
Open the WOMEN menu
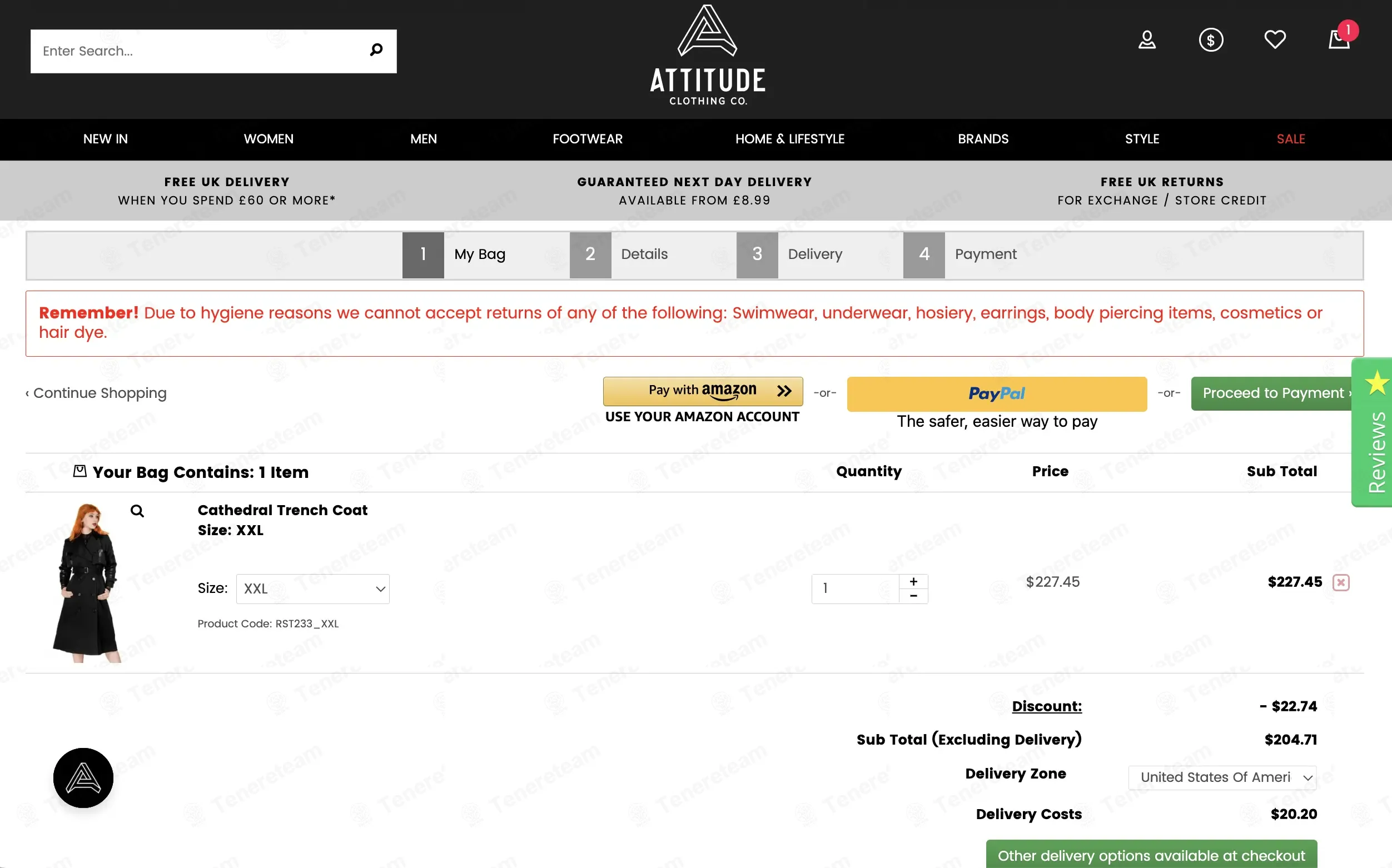click(269, 139)
